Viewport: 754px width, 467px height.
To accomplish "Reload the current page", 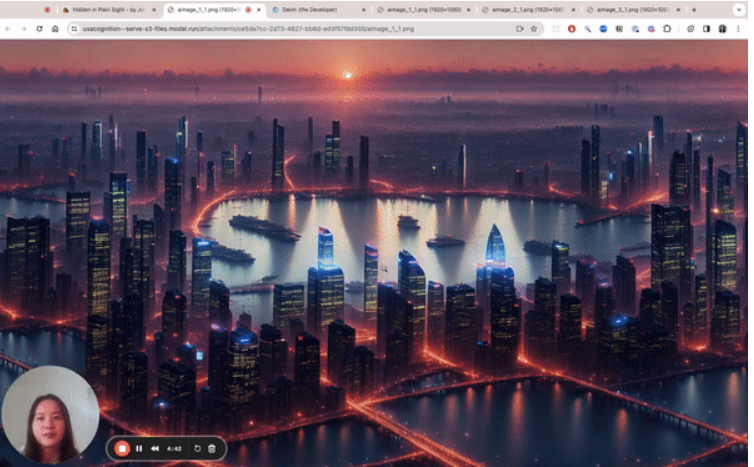I will [40, 29].
